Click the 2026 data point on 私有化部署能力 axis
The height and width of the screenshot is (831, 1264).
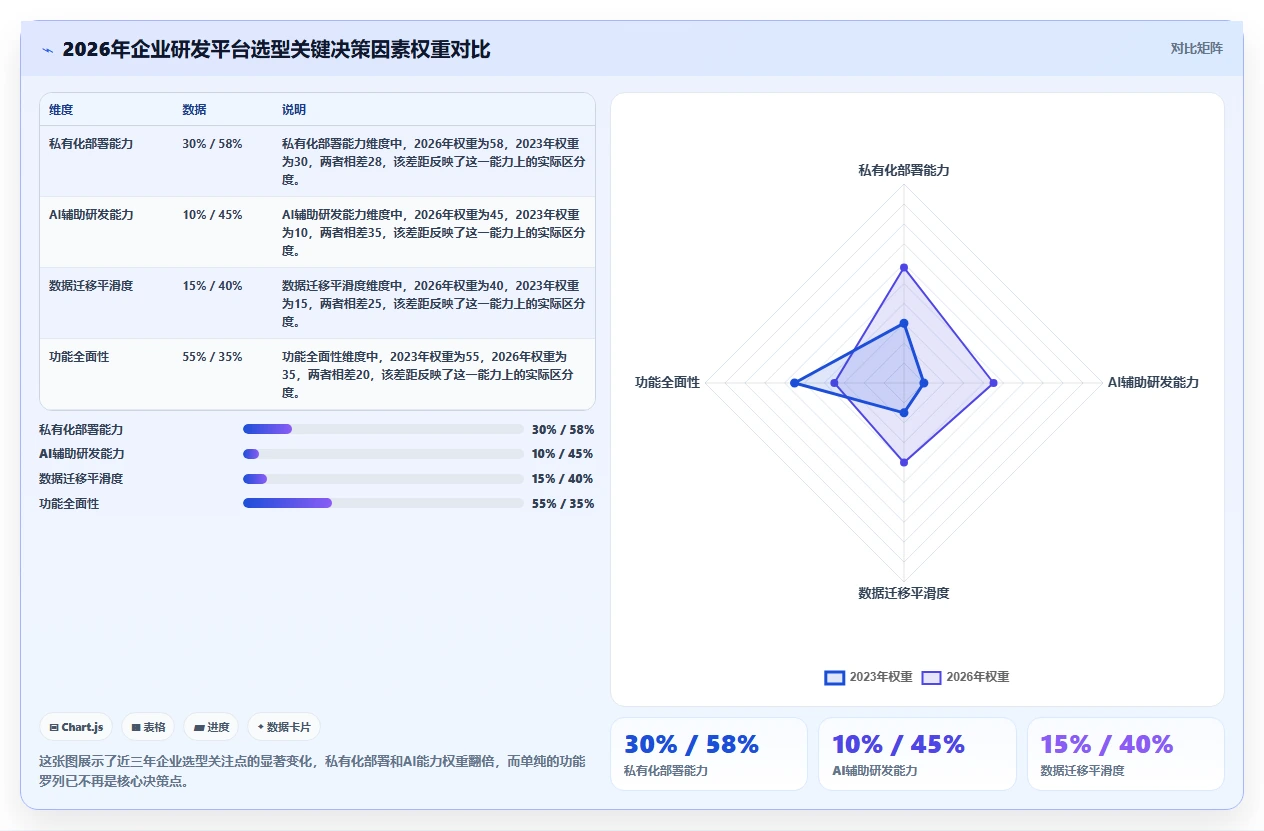(904, 267)
